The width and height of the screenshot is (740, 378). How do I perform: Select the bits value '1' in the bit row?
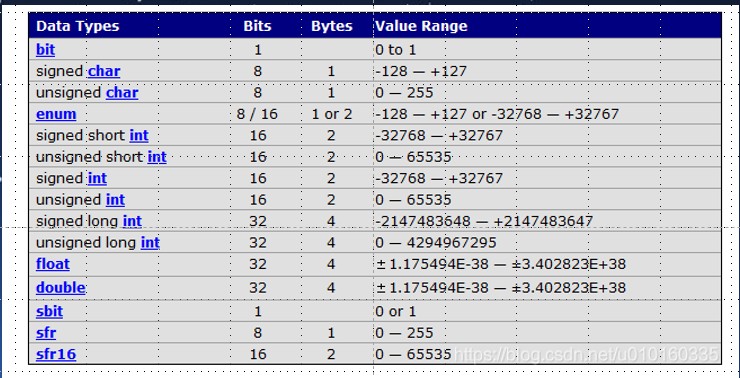[257, 50]
